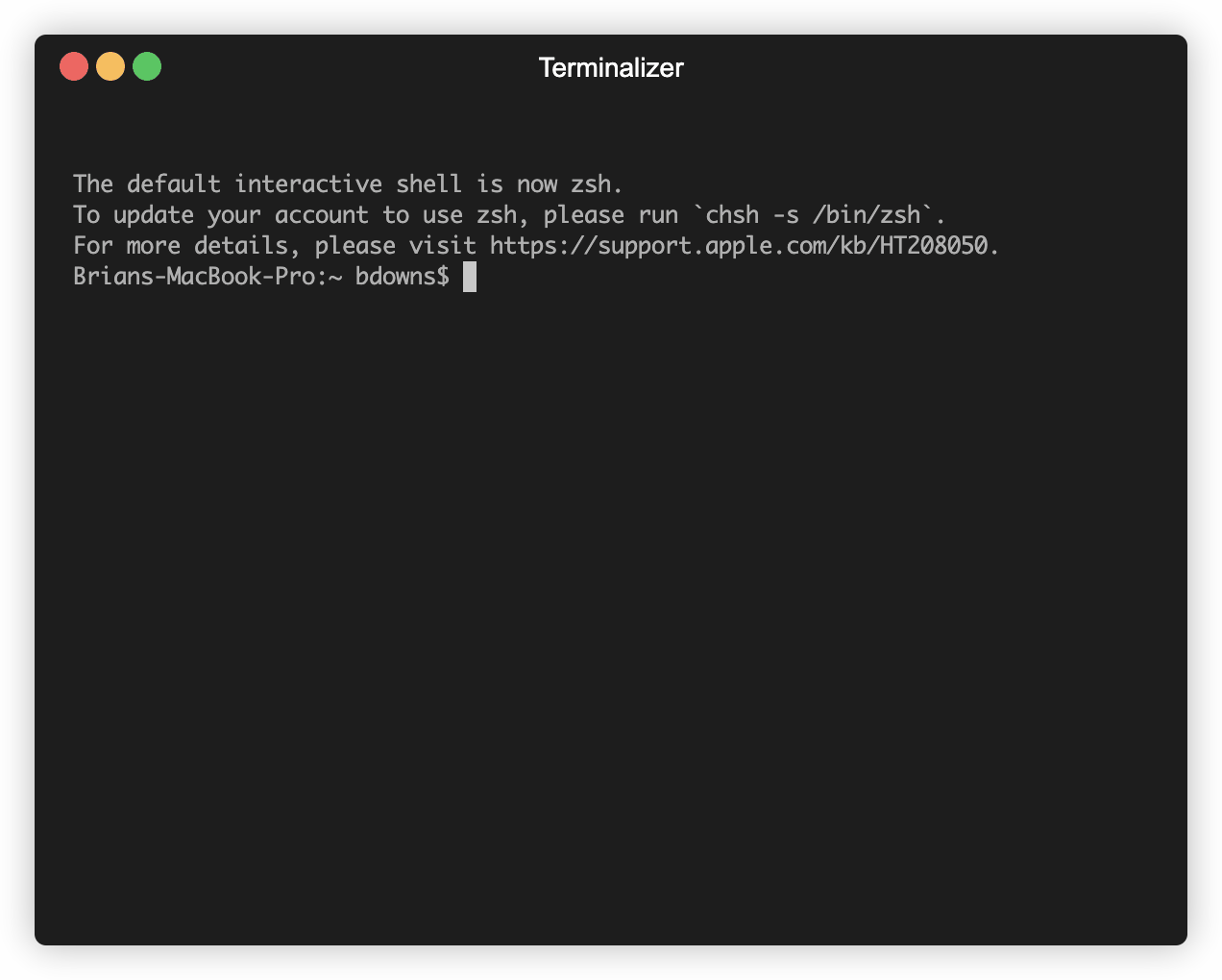This screenshot has height=980, width=1222.
Task: Click the `chsh` command word
Action: pyautogui.click(x=732, y=214)
